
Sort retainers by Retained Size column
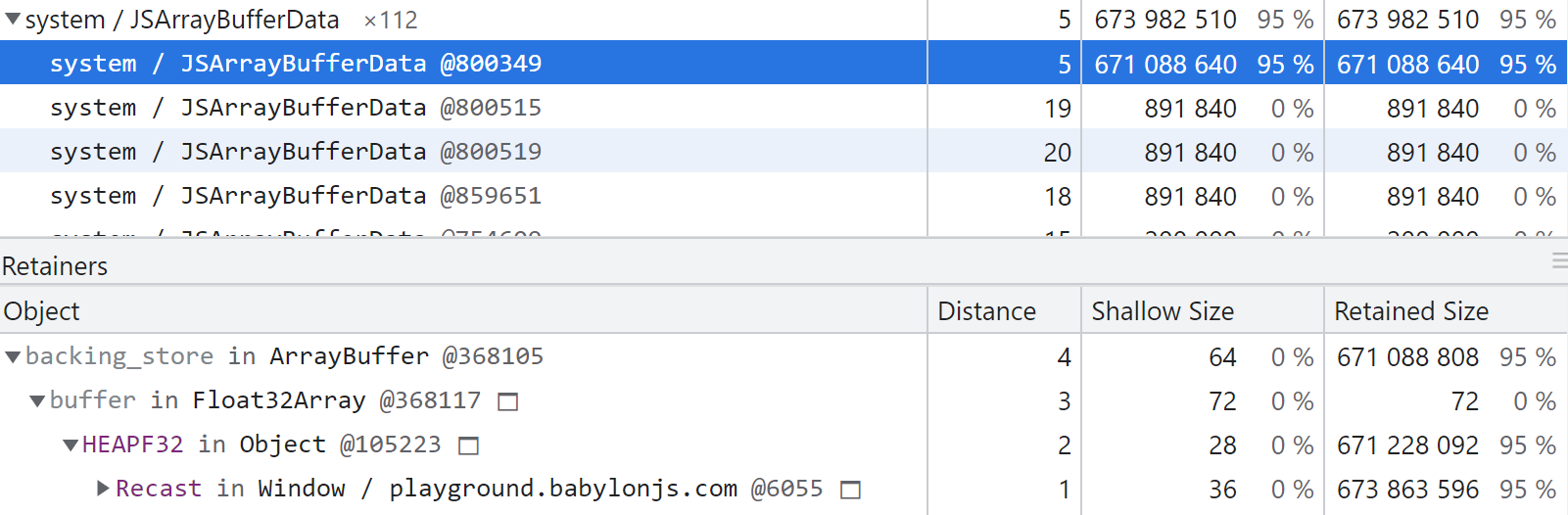1410,311
